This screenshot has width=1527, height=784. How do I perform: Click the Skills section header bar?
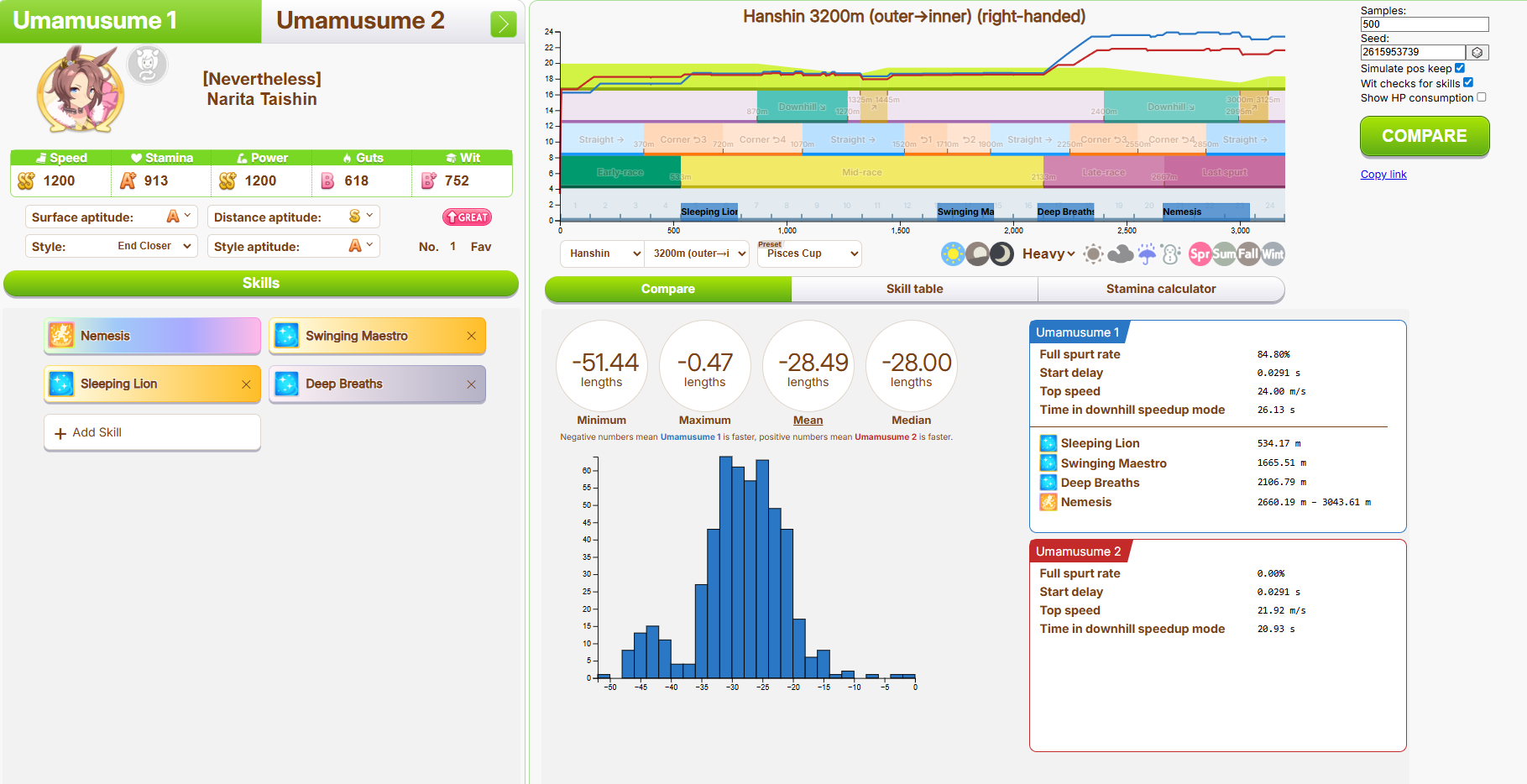pyautogui.click(x=261, y=283)
